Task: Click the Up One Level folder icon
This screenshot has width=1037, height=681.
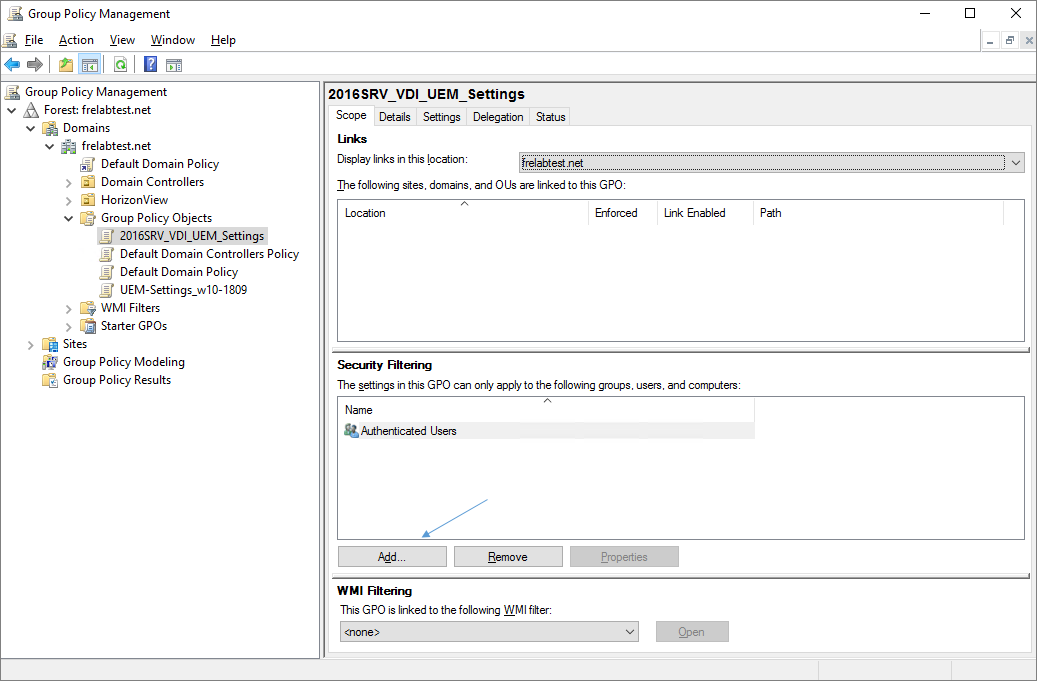Action: (66, 65)
